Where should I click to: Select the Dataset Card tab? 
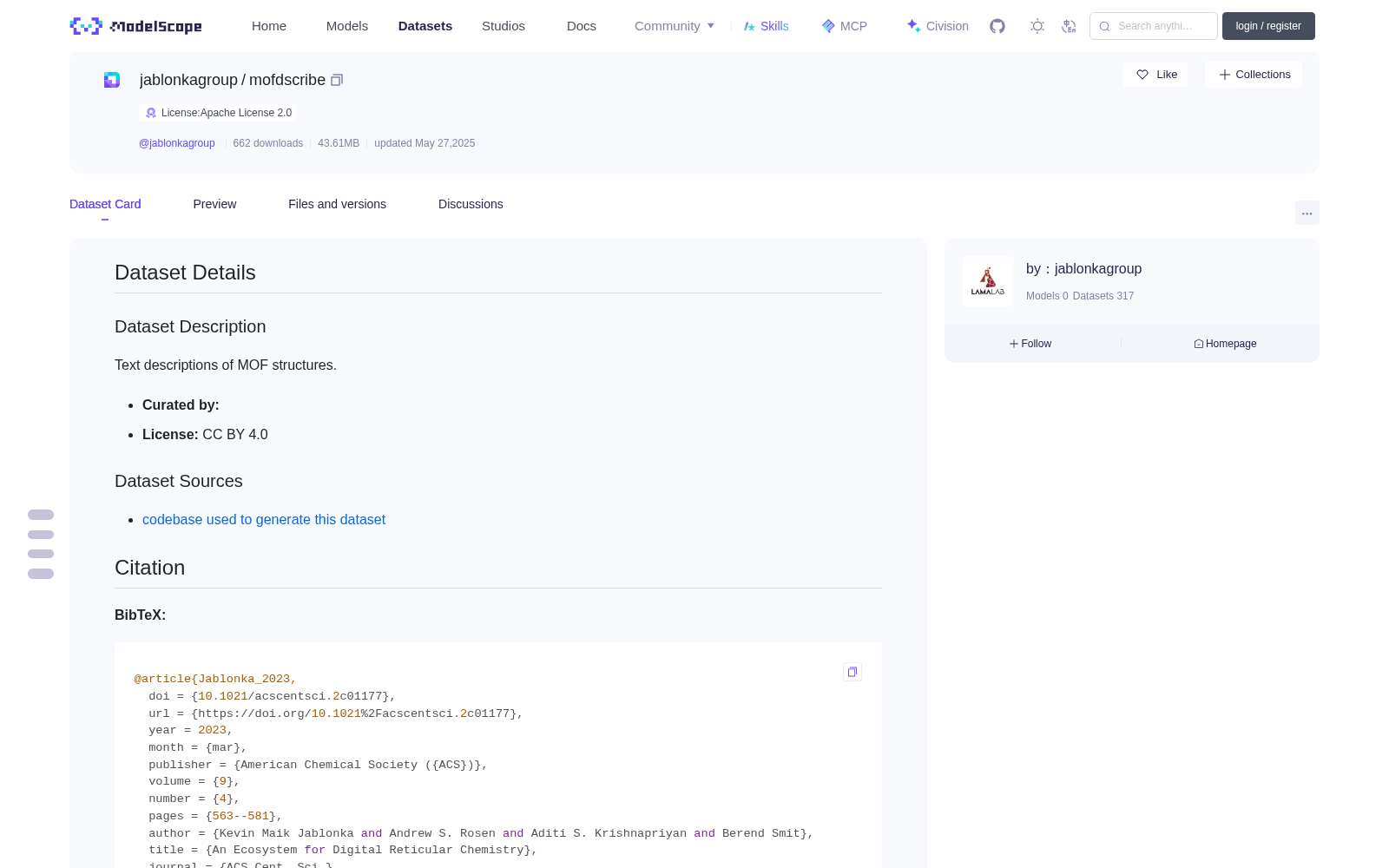(105, 204)
